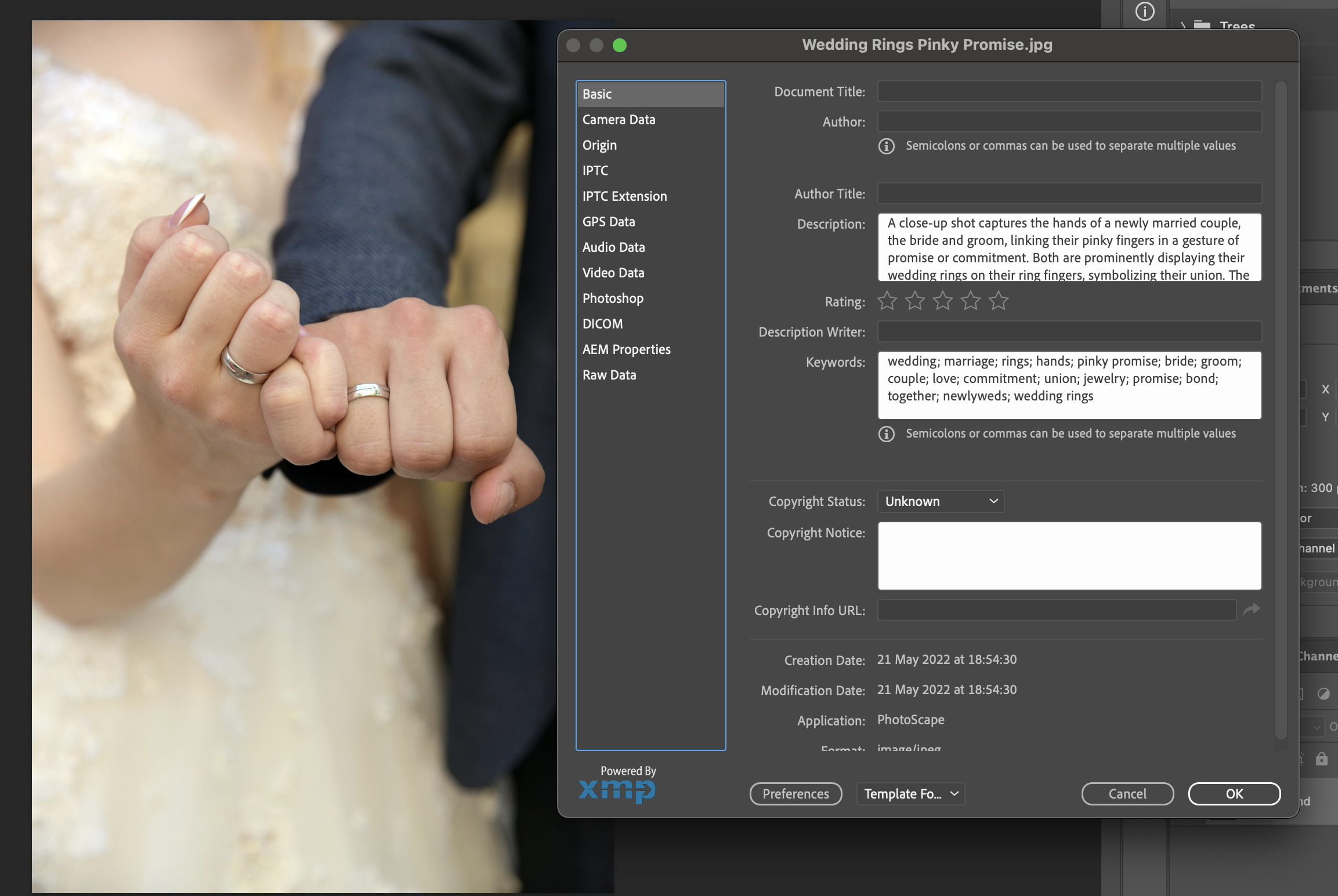Click the info panel icon at top right

pyautogui.click(x=1144, y=12)
